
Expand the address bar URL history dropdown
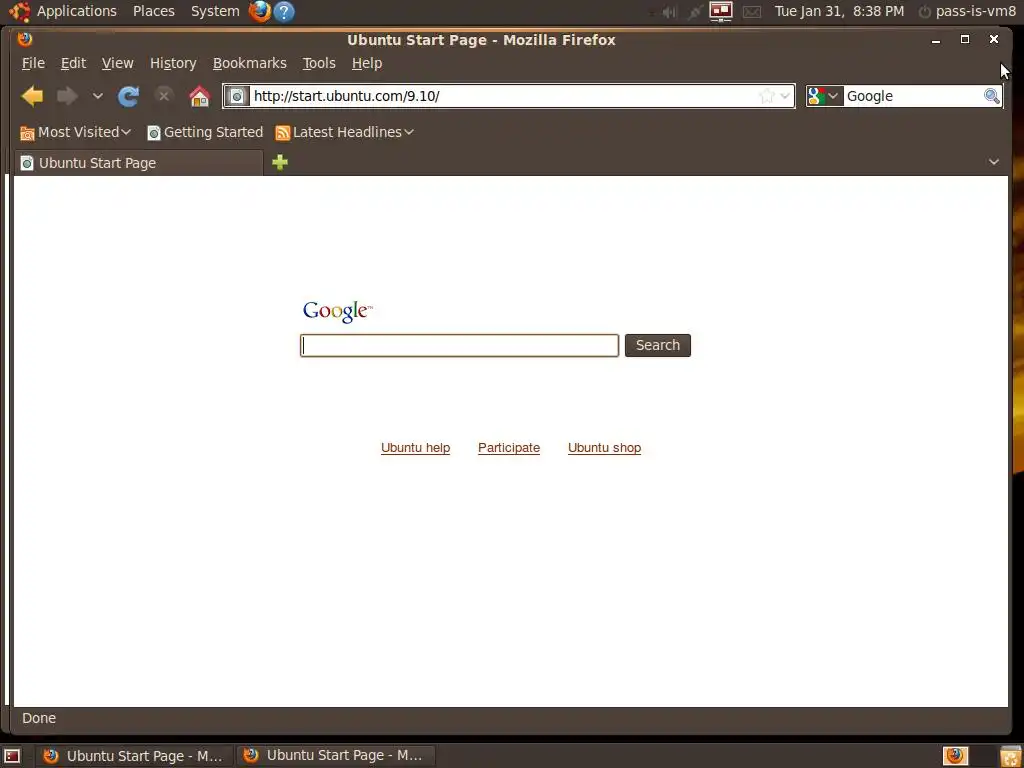pos(785,96)
